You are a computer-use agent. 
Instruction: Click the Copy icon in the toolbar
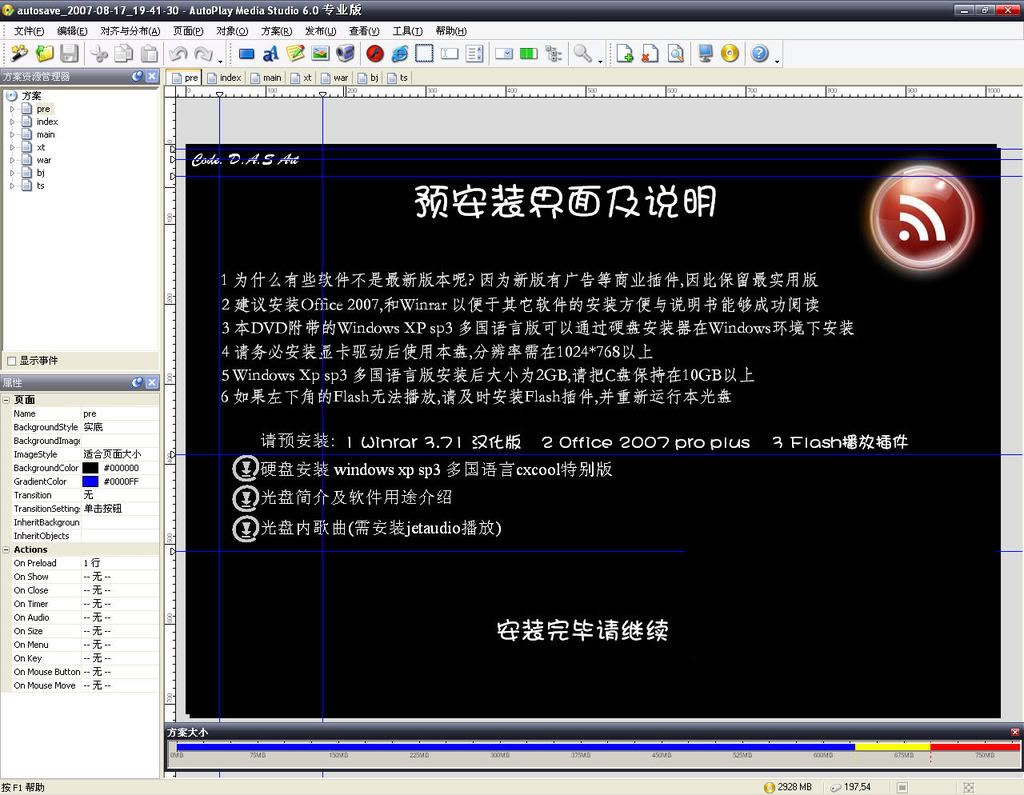coord(123,54)
